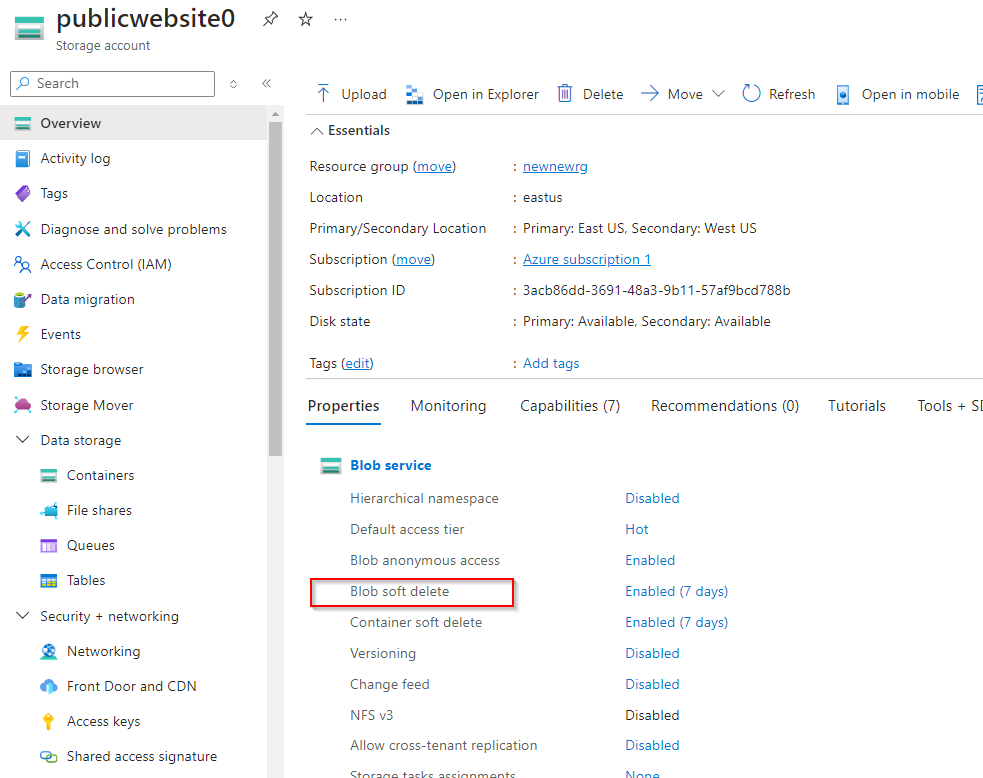Collapse the Security + networking section
983x778 pixels.
[x=23, y=616]
